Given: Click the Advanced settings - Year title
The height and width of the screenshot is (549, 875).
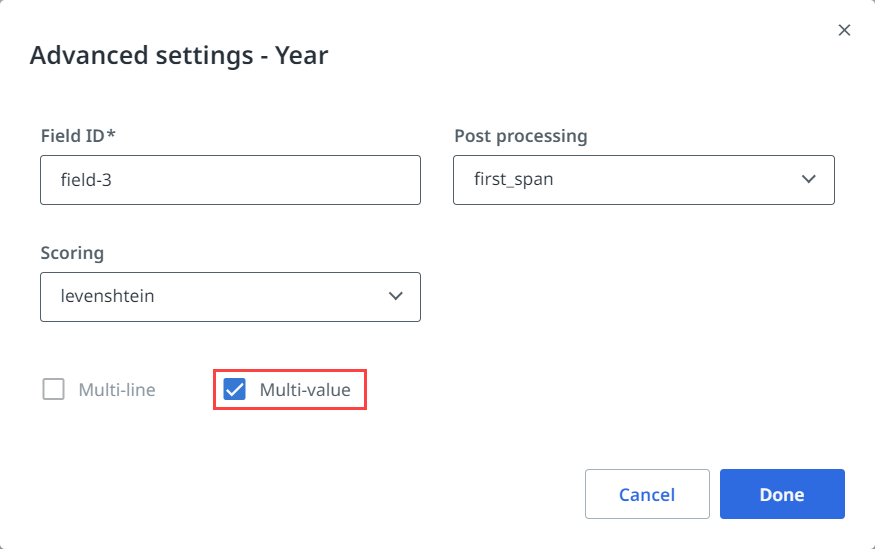Looking at the screenshot, I should click(x=179, y=55).
